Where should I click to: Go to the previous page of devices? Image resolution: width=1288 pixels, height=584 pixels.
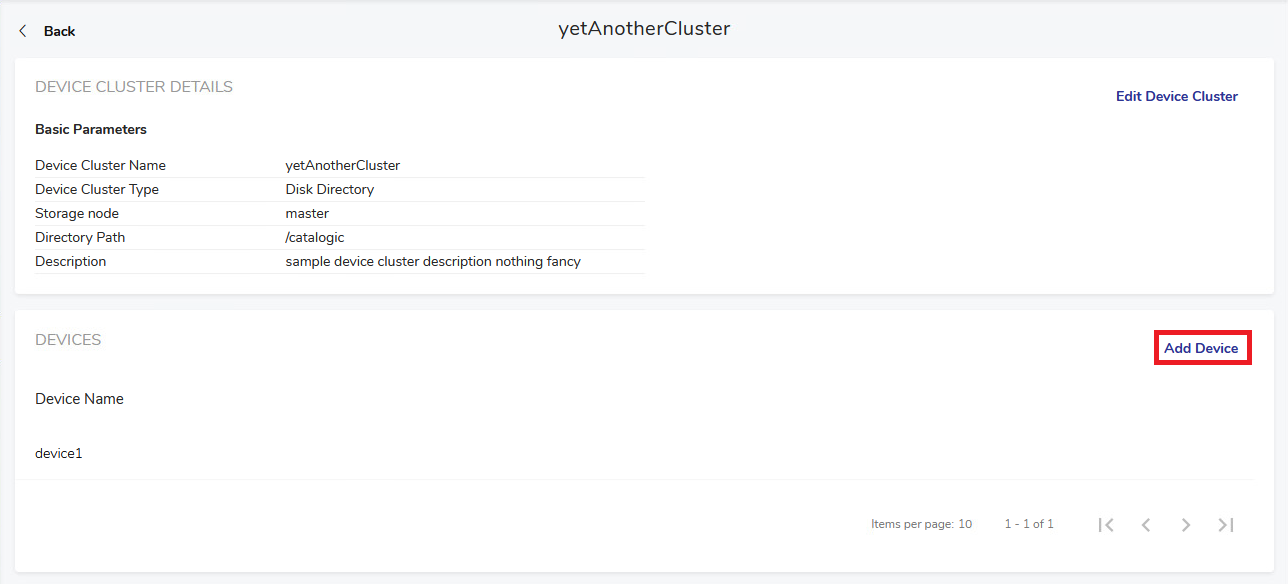1146,525
